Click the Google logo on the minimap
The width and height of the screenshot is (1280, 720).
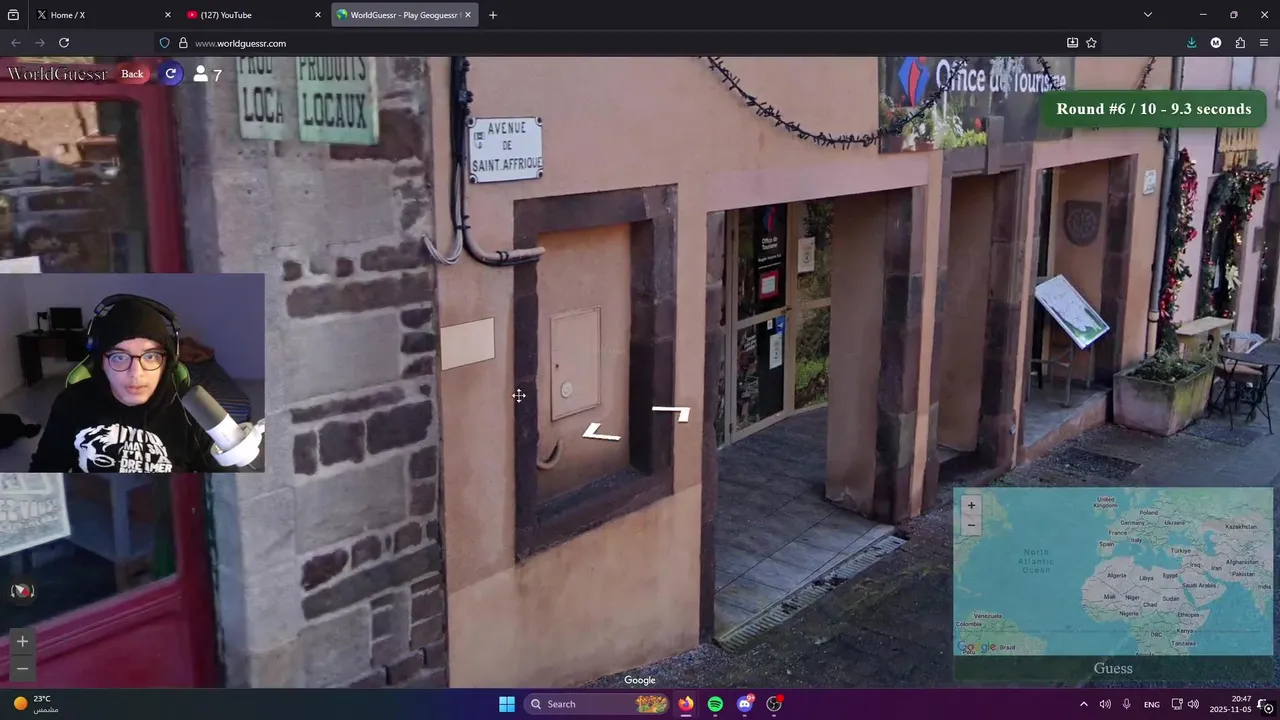(x=976, y=647)
